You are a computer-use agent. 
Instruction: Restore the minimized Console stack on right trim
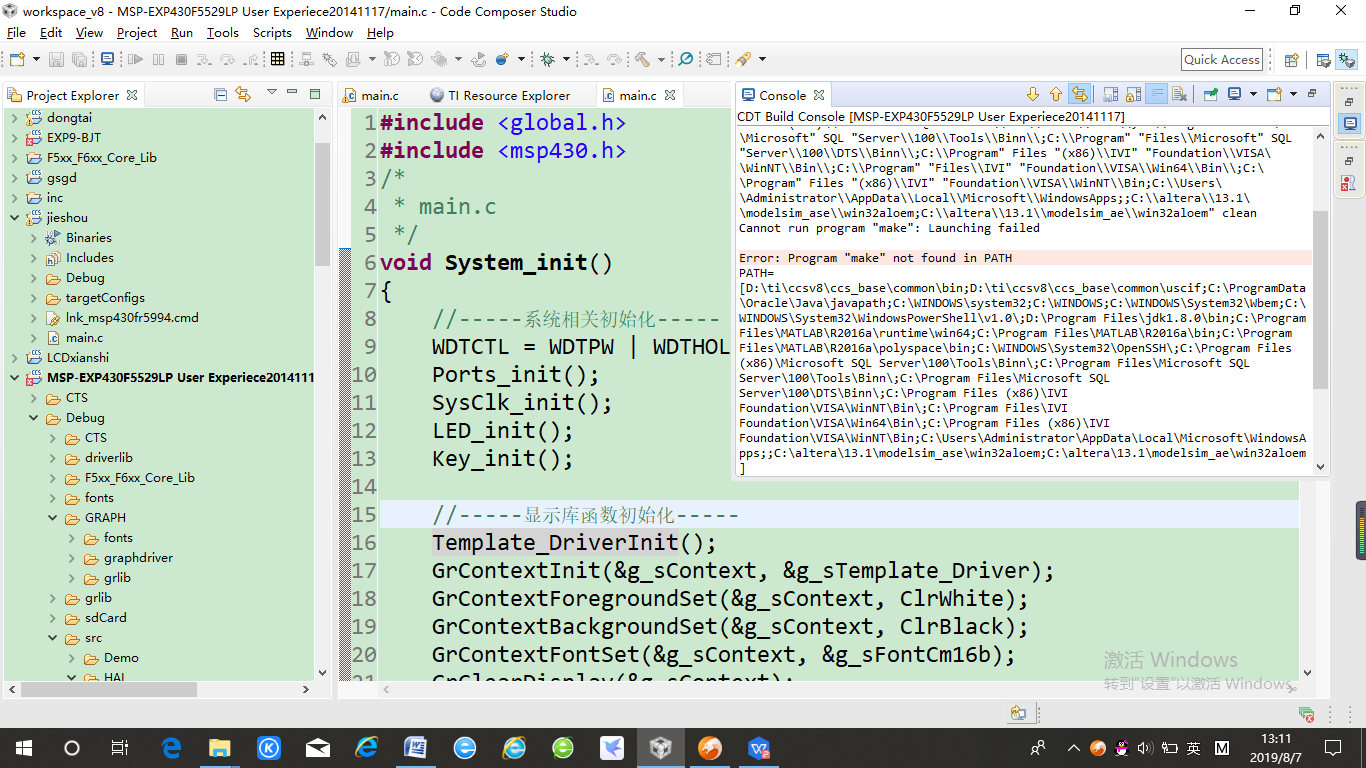coord(1349,102)
